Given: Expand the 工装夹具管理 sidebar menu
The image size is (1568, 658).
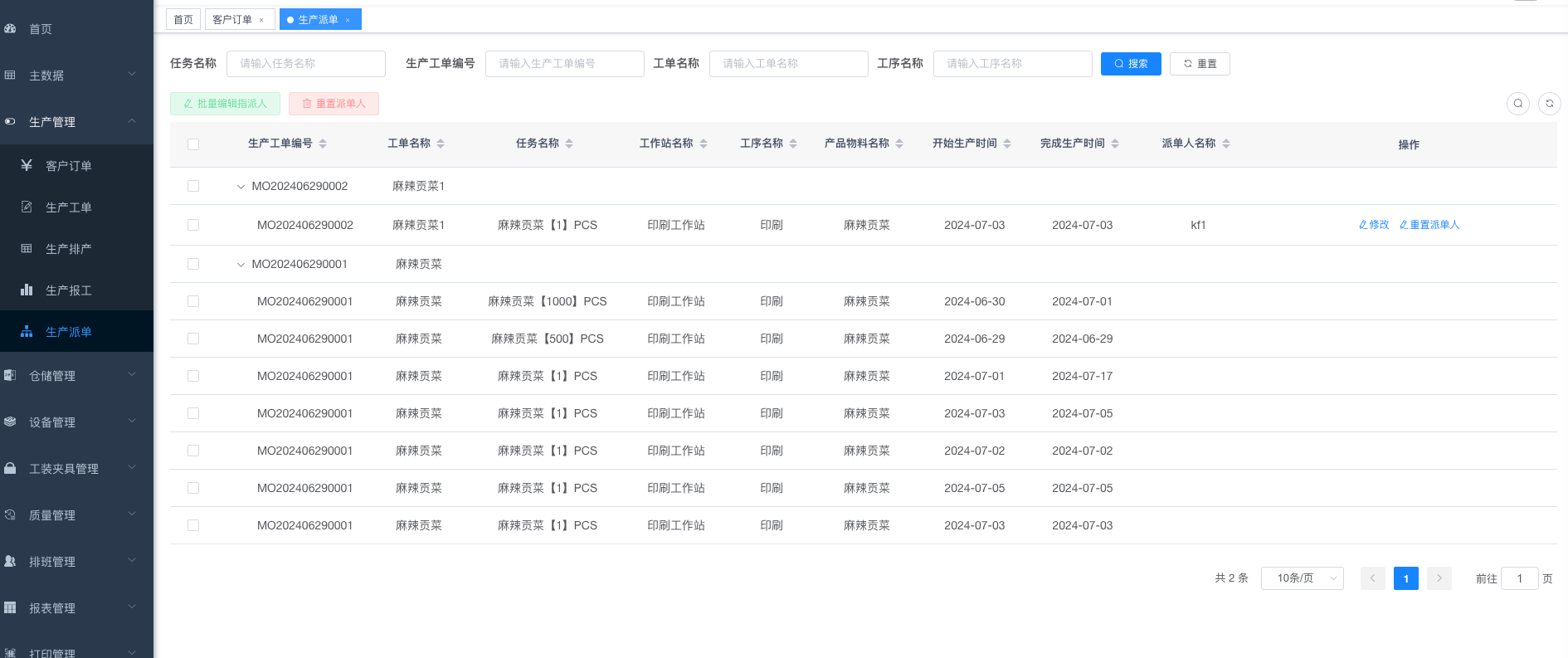Looking at the screenshot, I should click(132, 468).
